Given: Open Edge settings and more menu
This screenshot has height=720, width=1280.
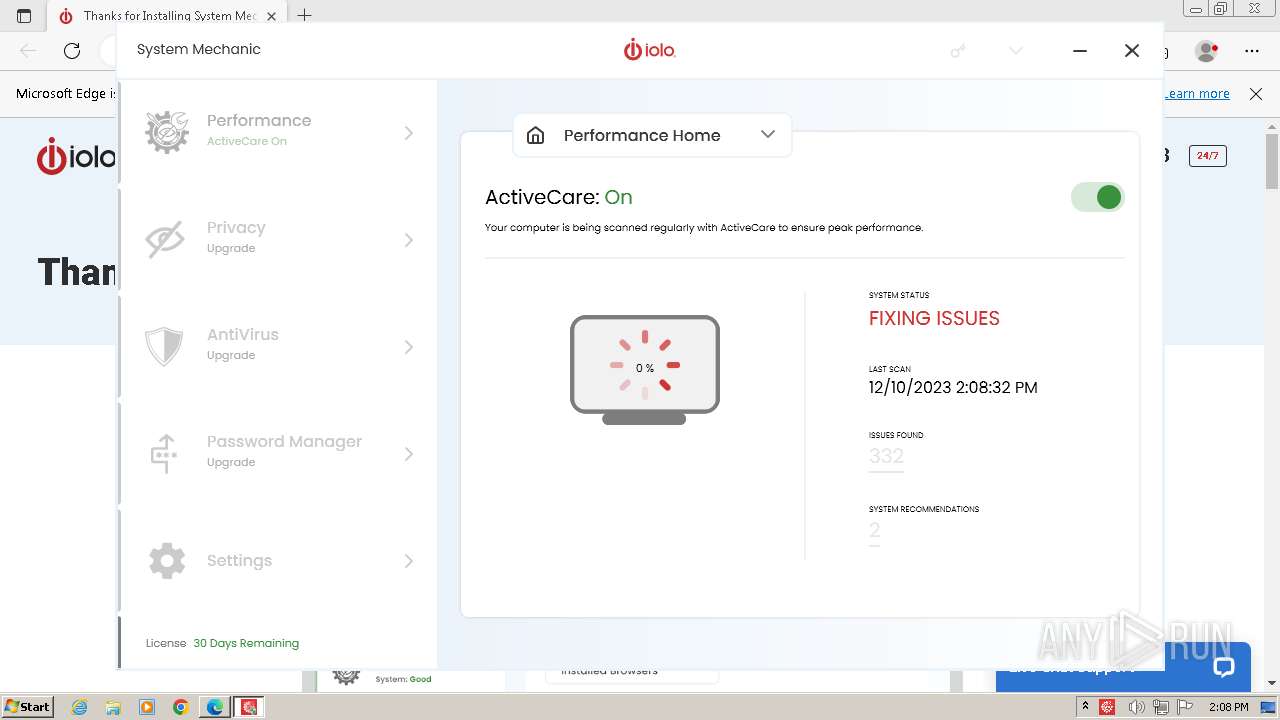Looking at the screenshot, I should click(x=1252, y=50).
